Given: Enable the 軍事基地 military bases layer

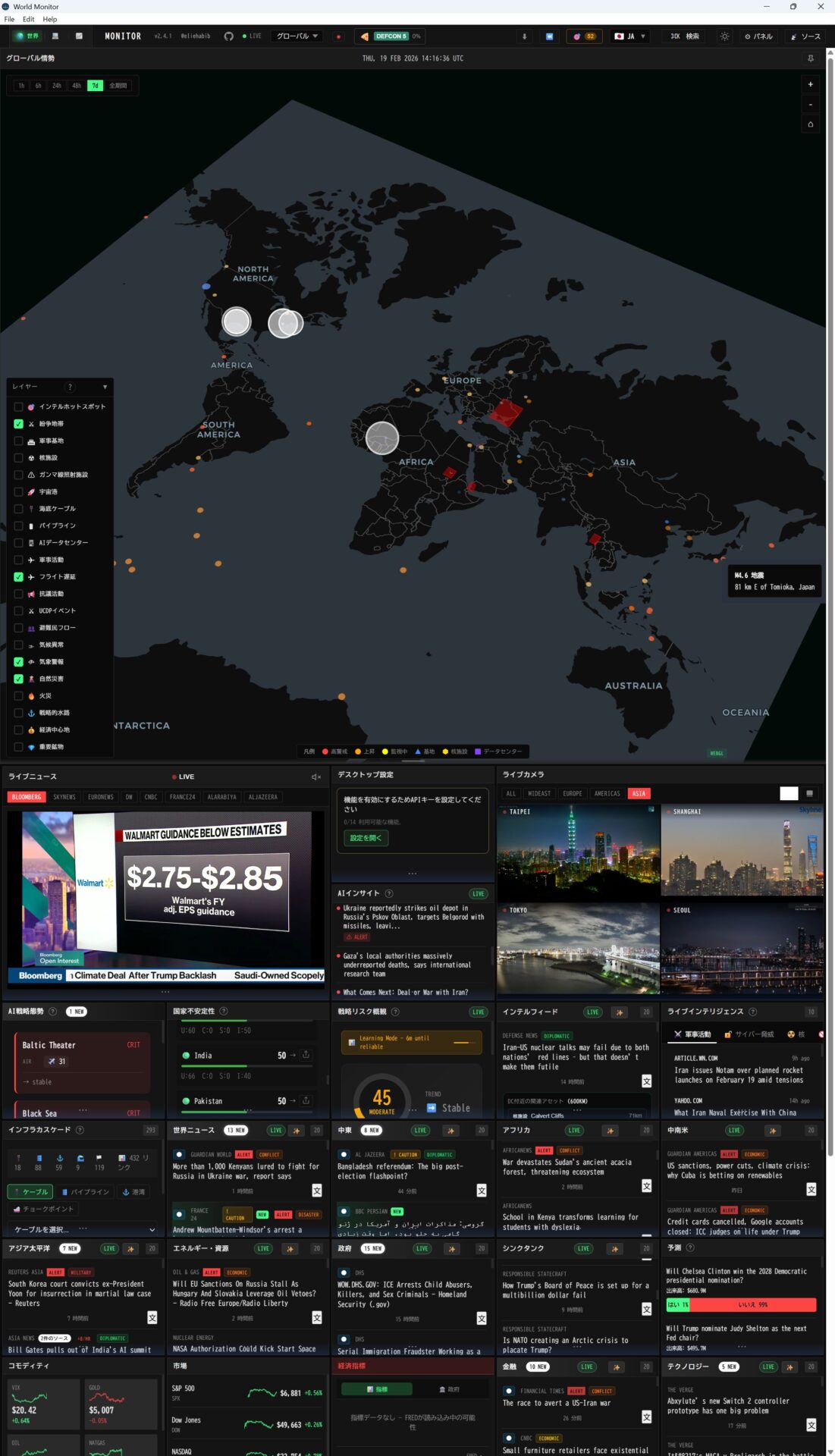Looking at the screenshot, I should pos(19,441).
